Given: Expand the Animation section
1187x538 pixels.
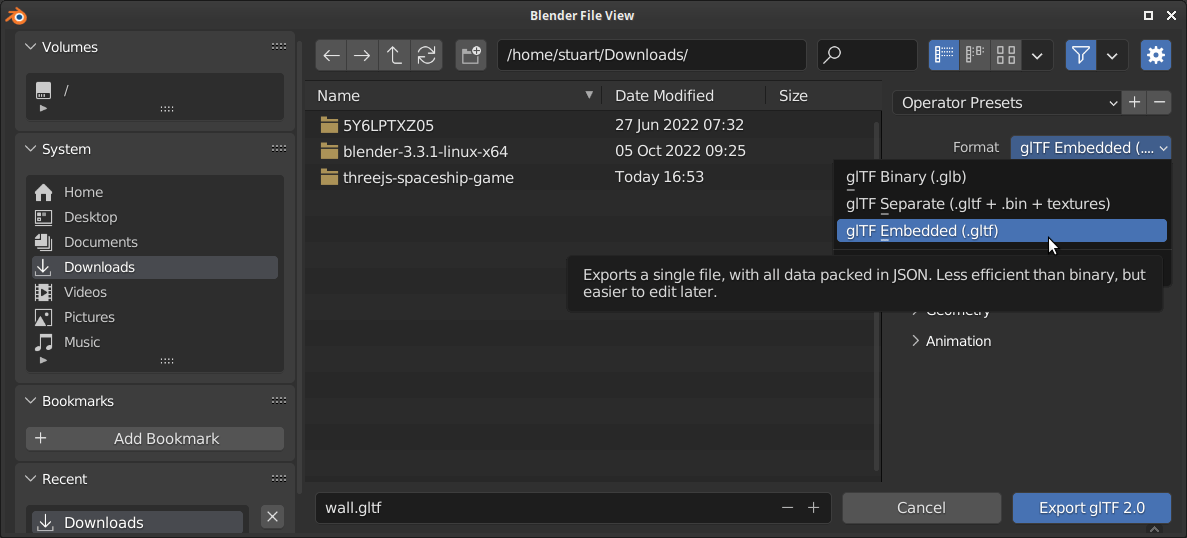Looking at the screenshot, I should point(952,341).
